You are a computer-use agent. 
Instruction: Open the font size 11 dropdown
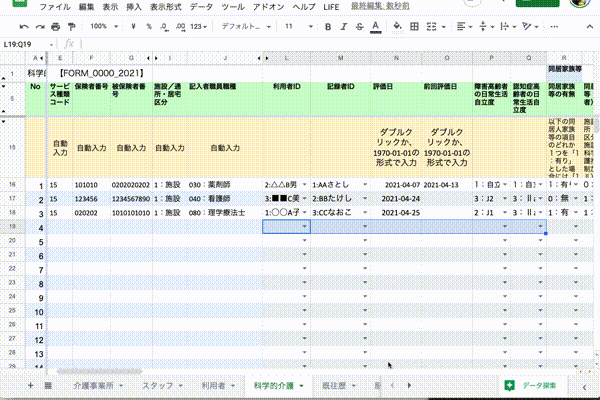coord(294,25)
